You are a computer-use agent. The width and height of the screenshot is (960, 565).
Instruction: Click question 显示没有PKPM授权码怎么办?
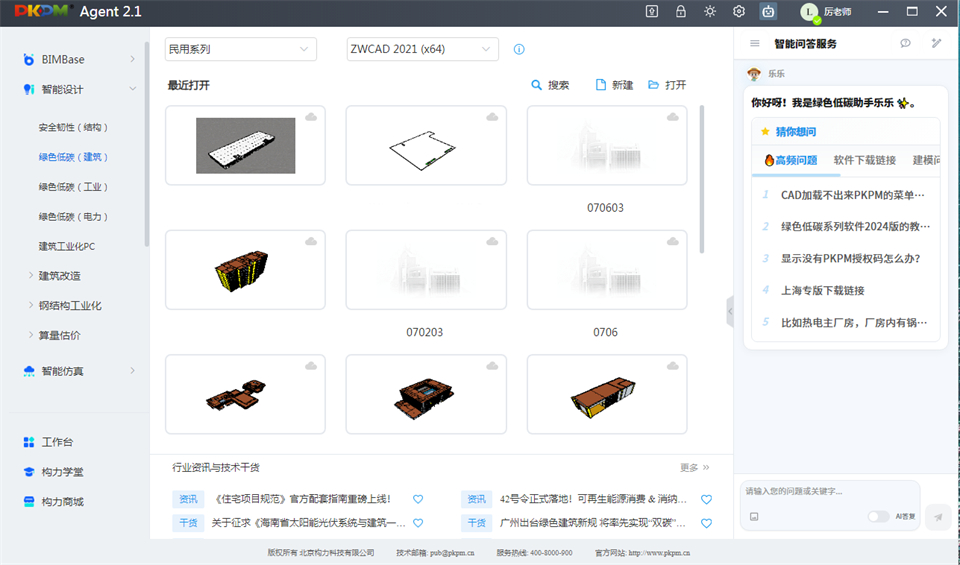coord(850,258)
